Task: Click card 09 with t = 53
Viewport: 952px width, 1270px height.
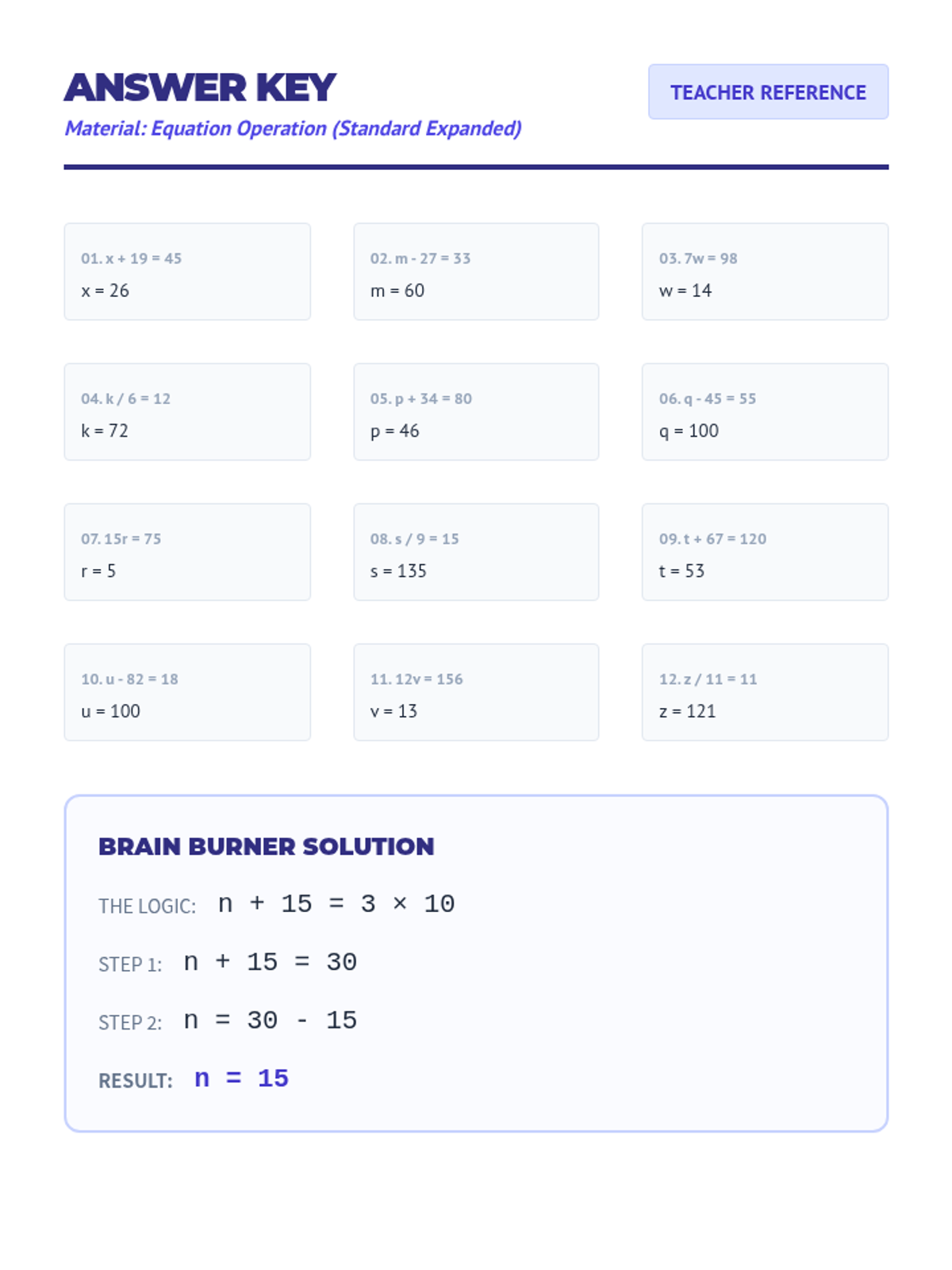Action: (765, 552)
